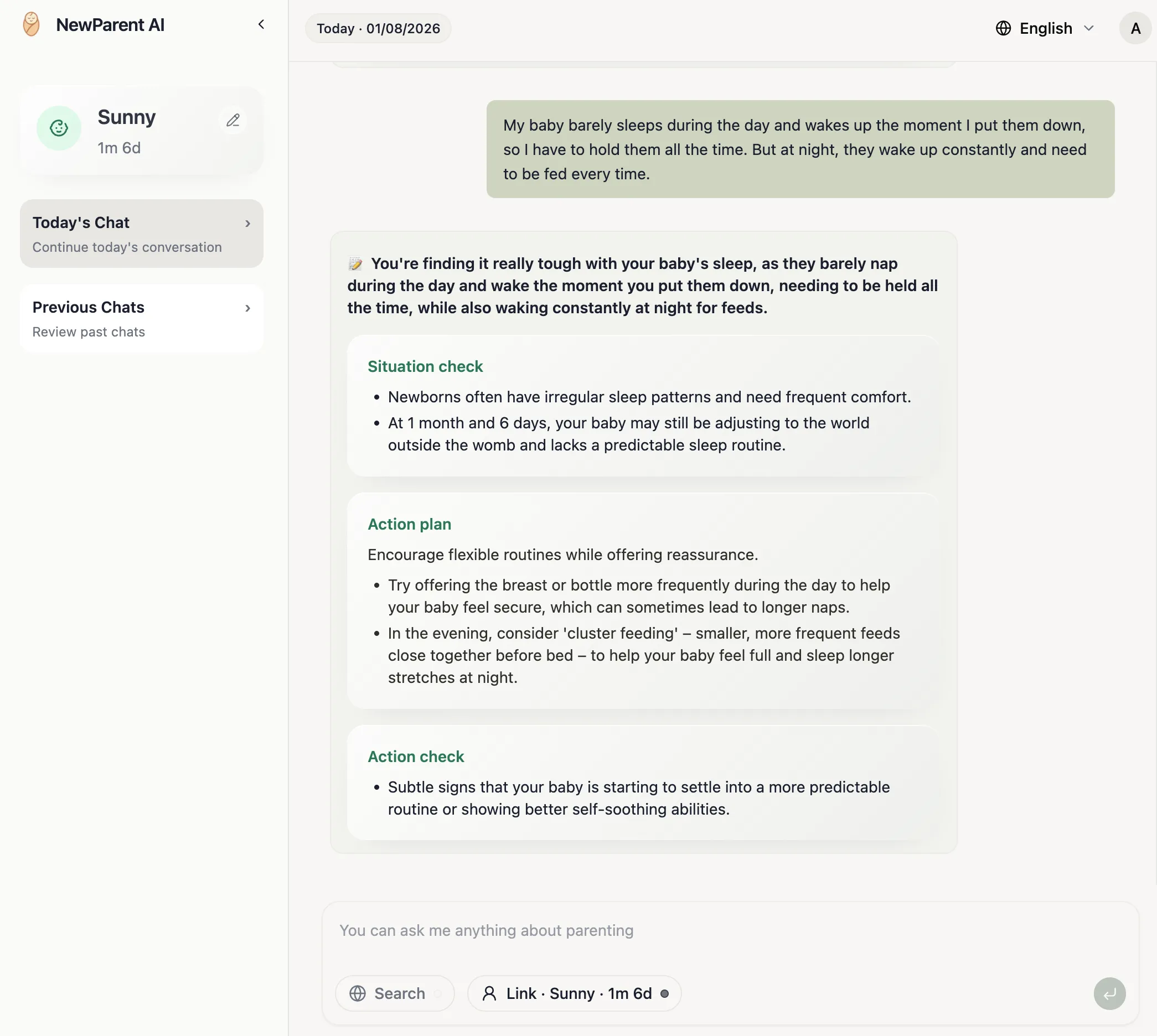Click 'Encourage flexible routines while offering reassurance.'

(562, 555)
